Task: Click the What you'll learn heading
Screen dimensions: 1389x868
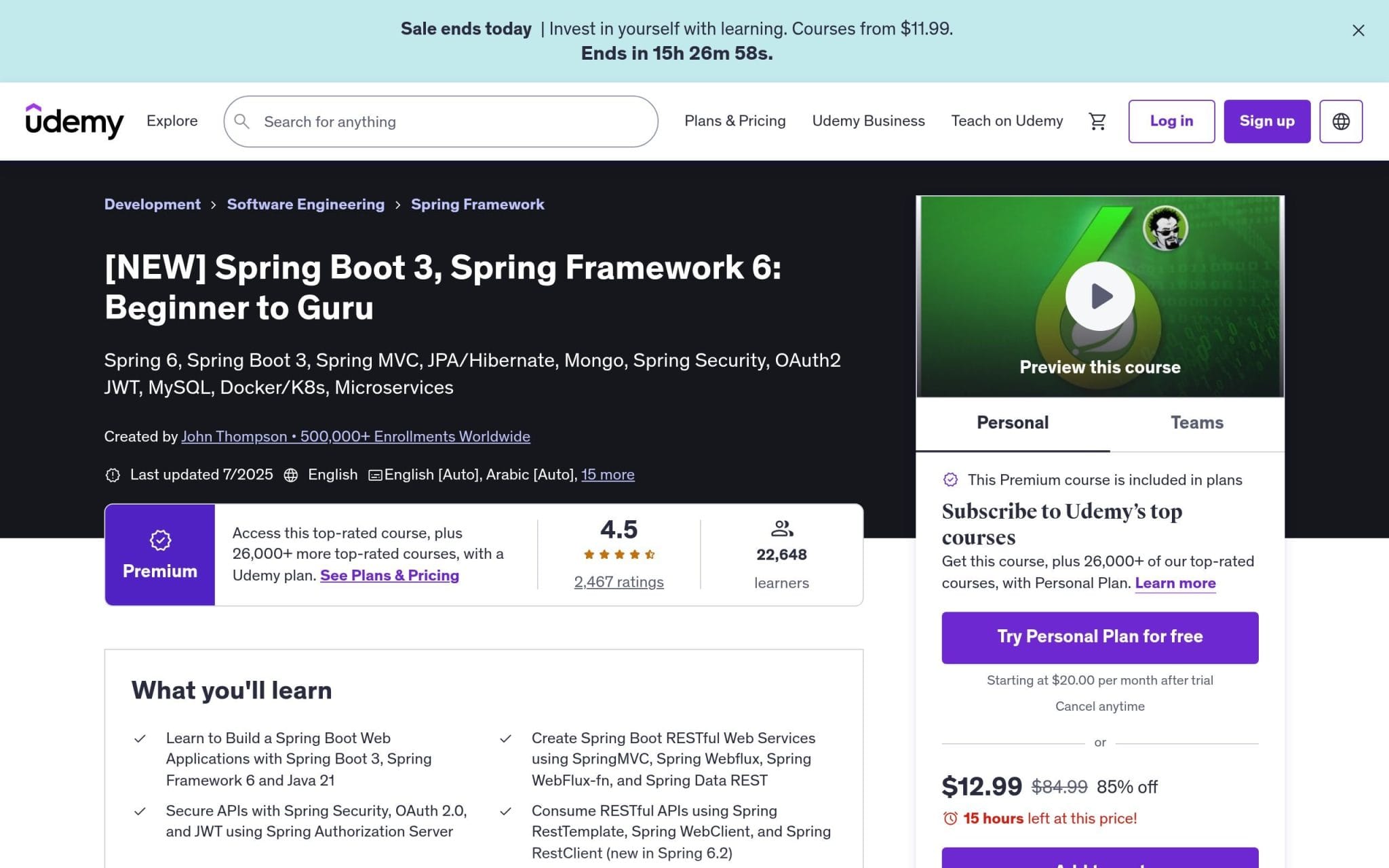Action: pyautogui.click(x=232, y=690)
